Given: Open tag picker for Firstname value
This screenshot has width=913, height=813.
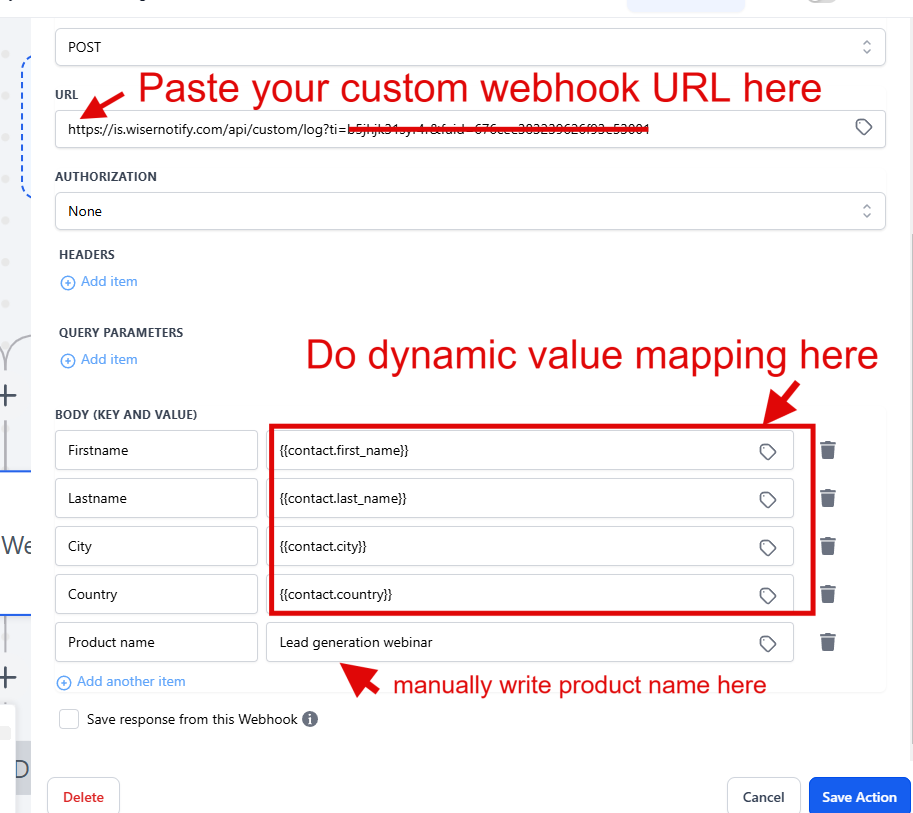Looking at the screenshot, I should pos(767,451).
